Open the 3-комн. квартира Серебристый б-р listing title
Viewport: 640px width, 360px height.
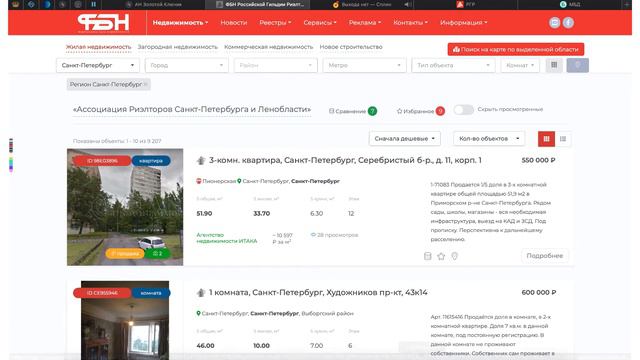[x=345, y=160]
